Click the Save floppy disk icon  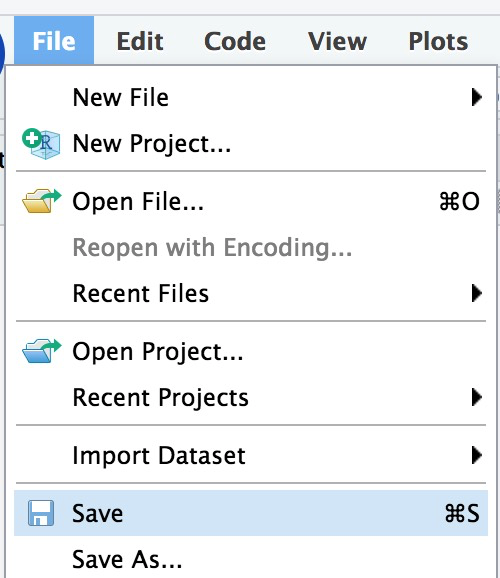pyautogui.click(x=41, y=513)
